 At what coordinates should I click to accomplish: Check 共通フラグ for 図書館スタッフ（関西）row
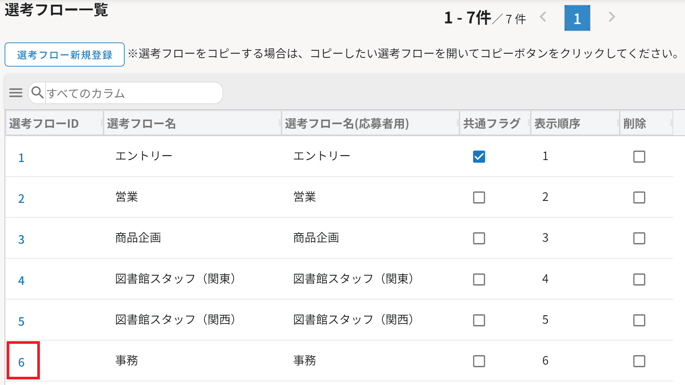click(479, 320)
